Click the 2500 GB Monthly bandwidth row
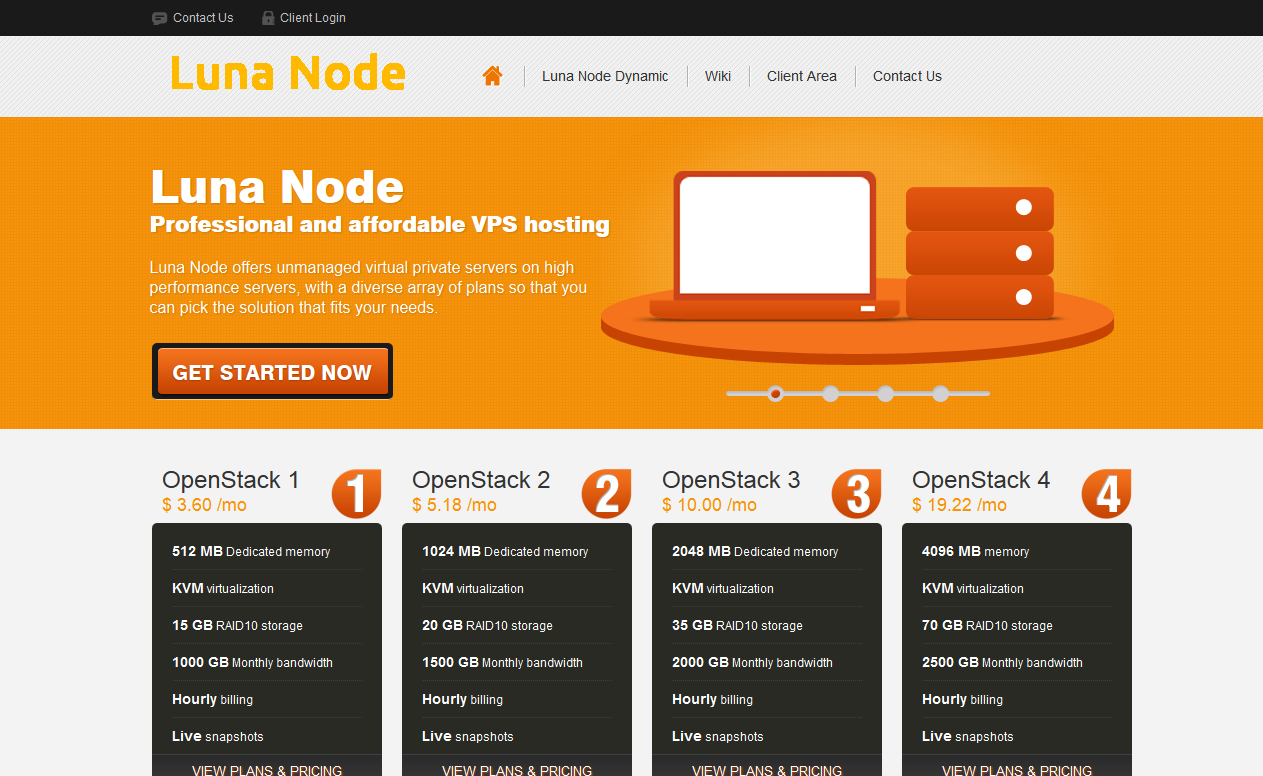 click(1017, 662)
